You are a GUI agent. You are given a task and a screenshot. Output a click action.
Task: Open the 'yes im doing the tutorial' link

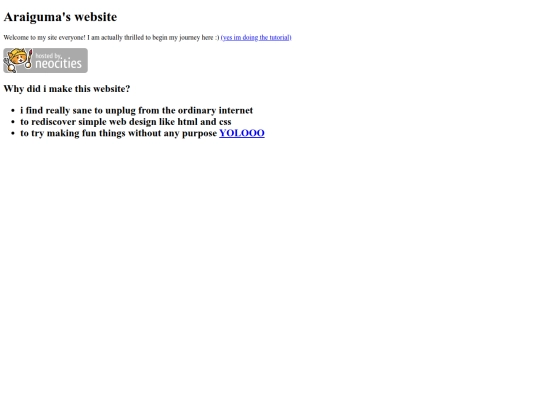point(256,38)
